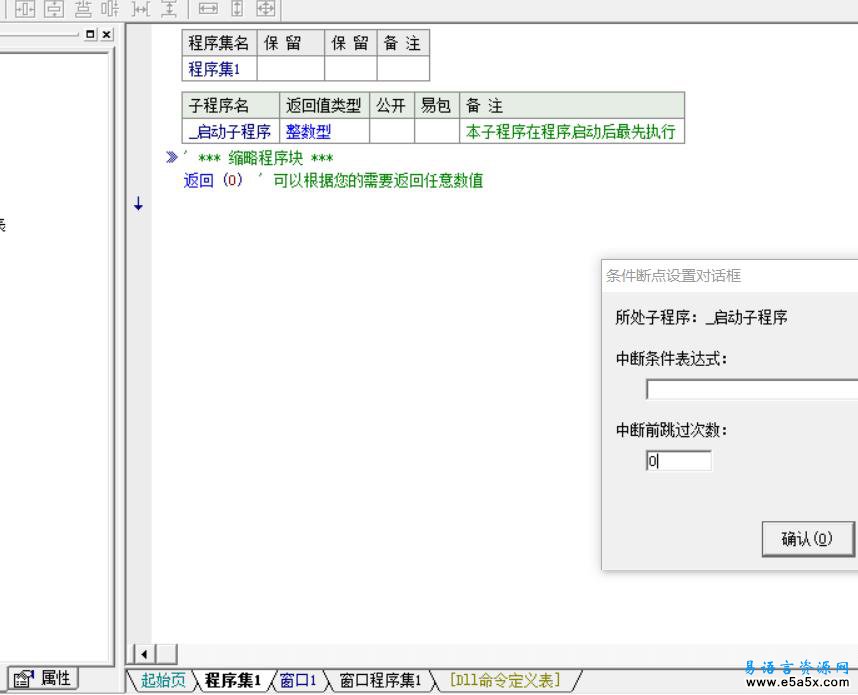This screenshot has width=858, height=695.
Task: Click the 条件断点设置对话框 dialog title
Action: point(674,275)
